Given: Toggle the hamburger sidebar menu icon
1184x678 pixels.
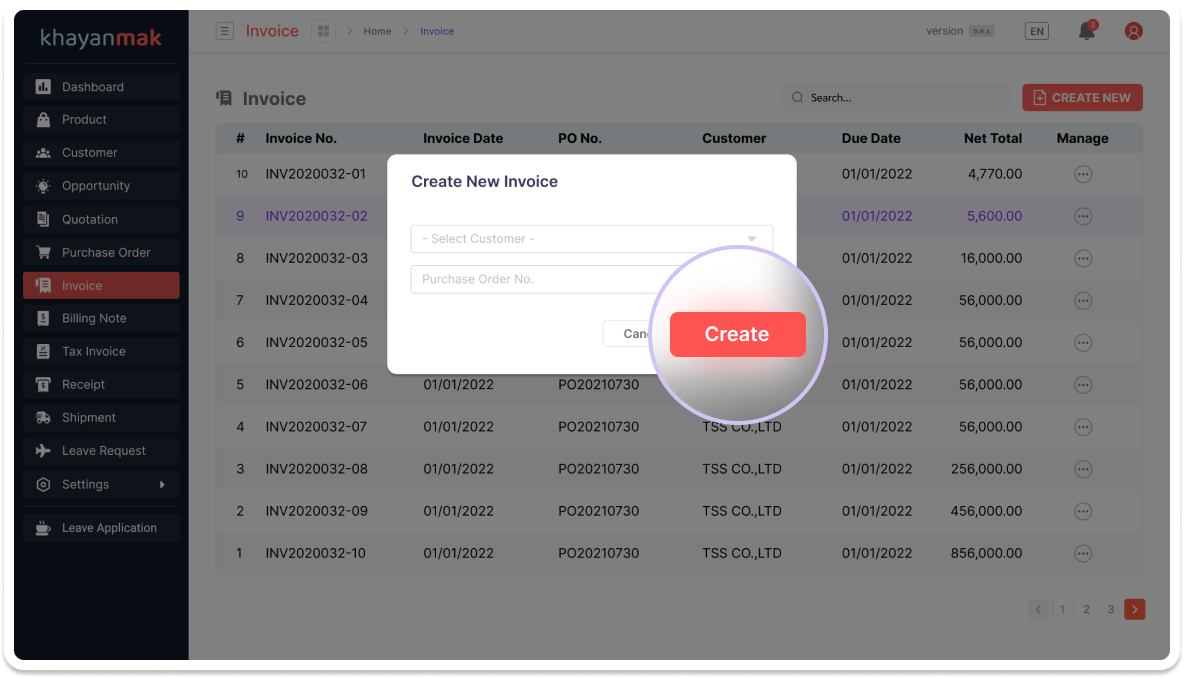Looking at the screenshot, I should click(225, 31).
